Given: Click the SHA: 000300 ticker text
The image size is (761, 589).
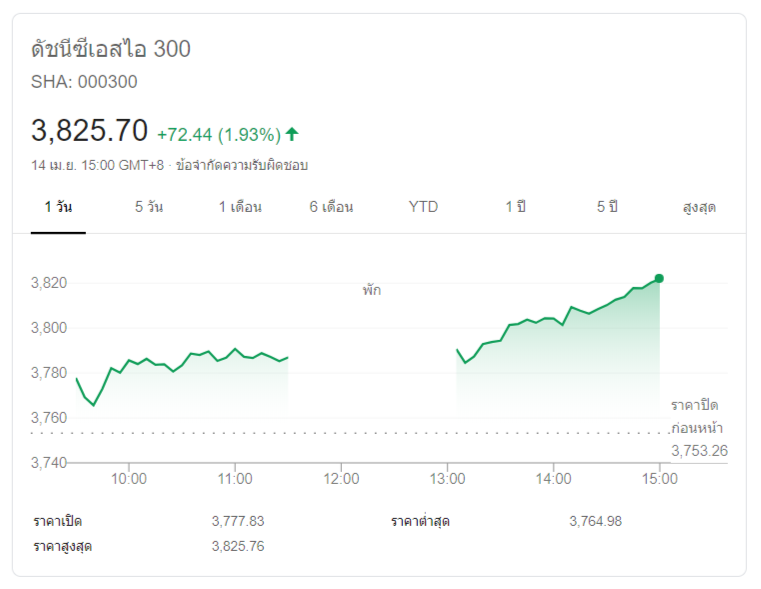Looking at the screenshot, I should pos(85,82).
